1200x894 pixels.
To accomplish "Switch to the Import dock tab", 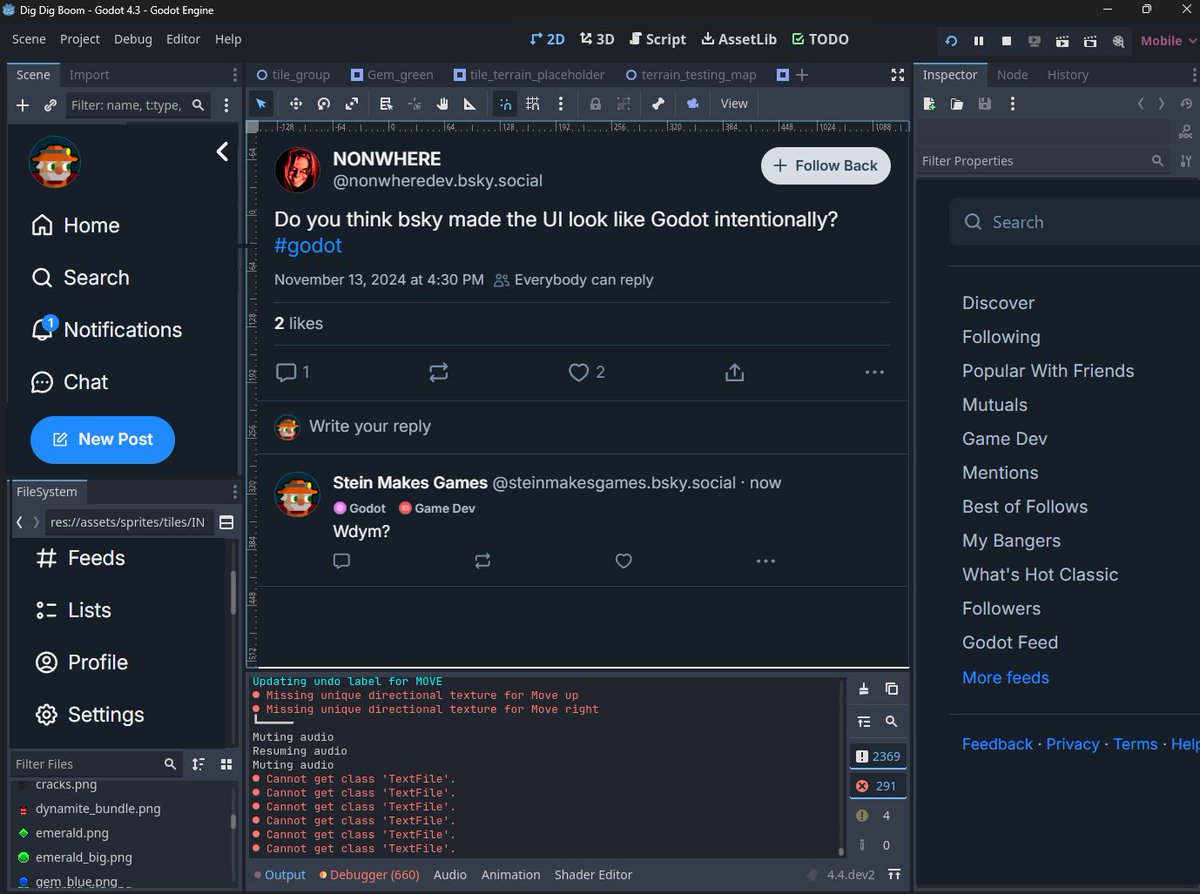I will (89, 75).
